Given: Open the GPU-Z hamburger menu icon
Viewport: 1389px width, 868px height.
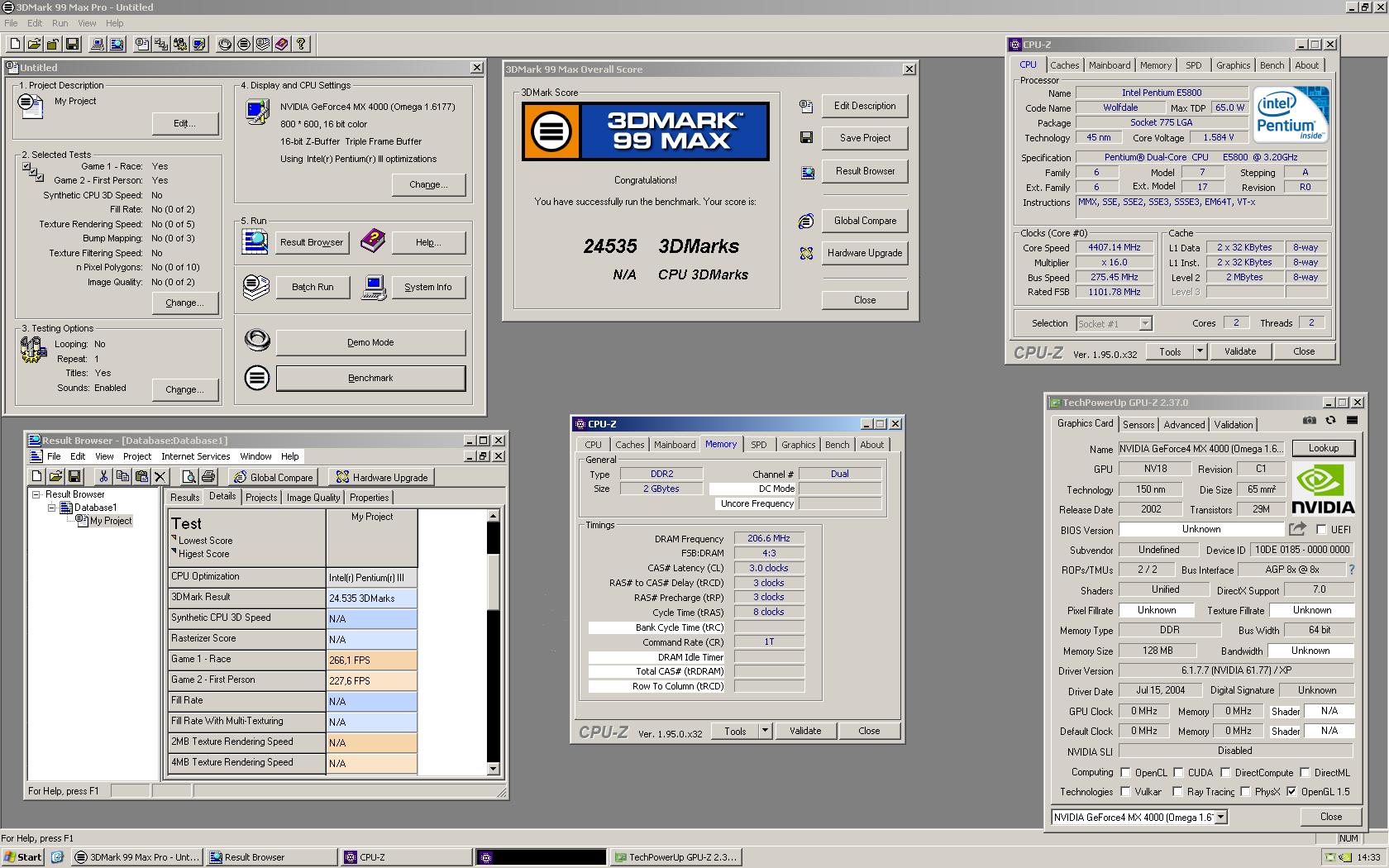Looking at the screenshot, I should pos(1352,421).
